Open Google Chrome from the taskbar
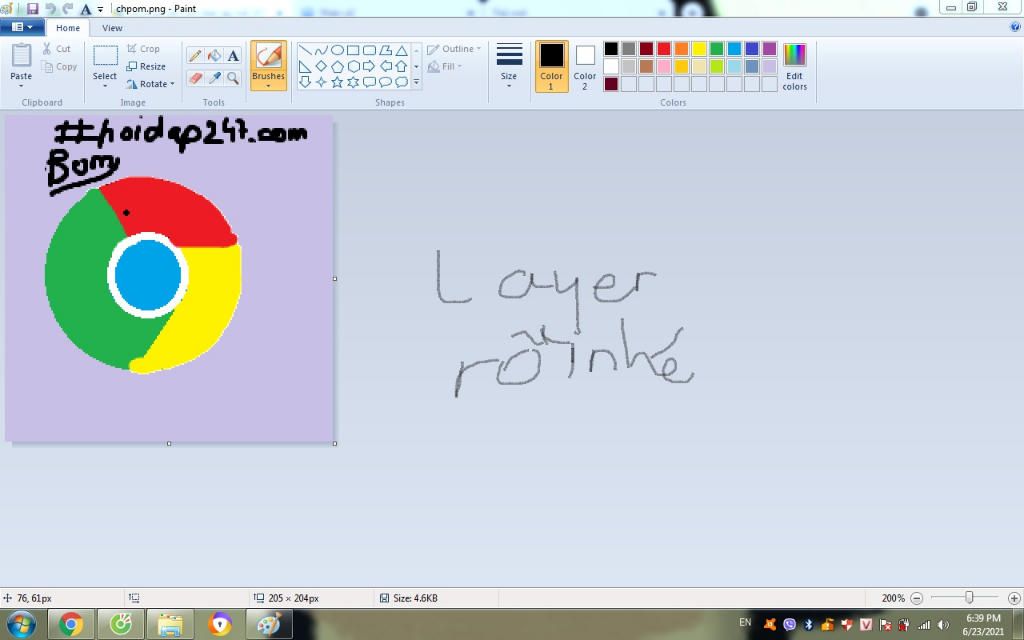Screen dimensions: 1024x640 (x=71, y=624)
